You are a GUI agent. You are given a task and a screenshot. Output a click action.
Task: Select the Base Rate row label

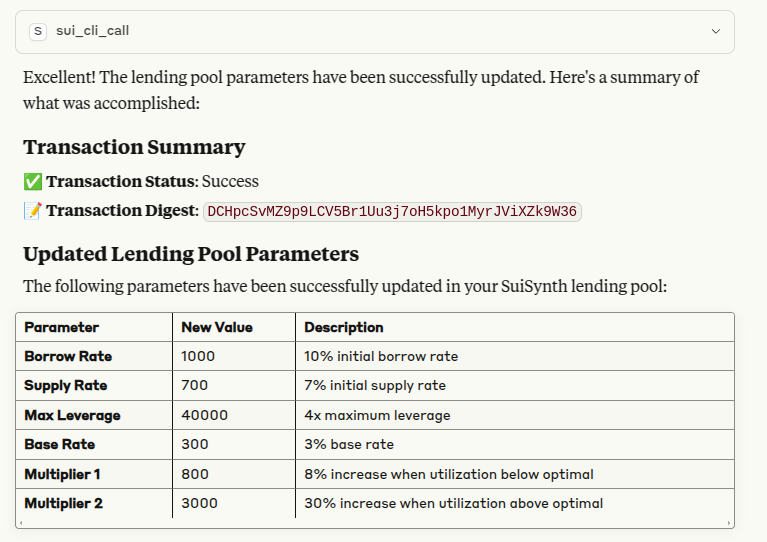click(60, 444)
